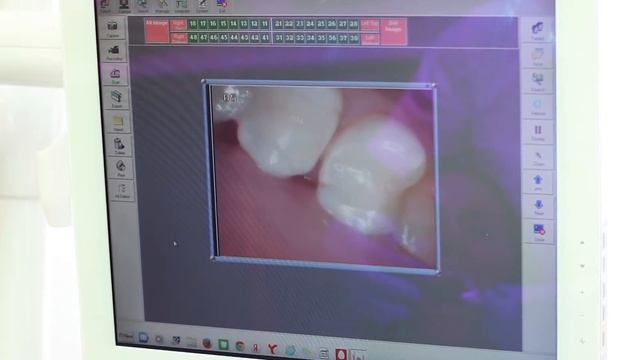
Task: Click the red Right Top quadrant button
Action: (178, 24)
